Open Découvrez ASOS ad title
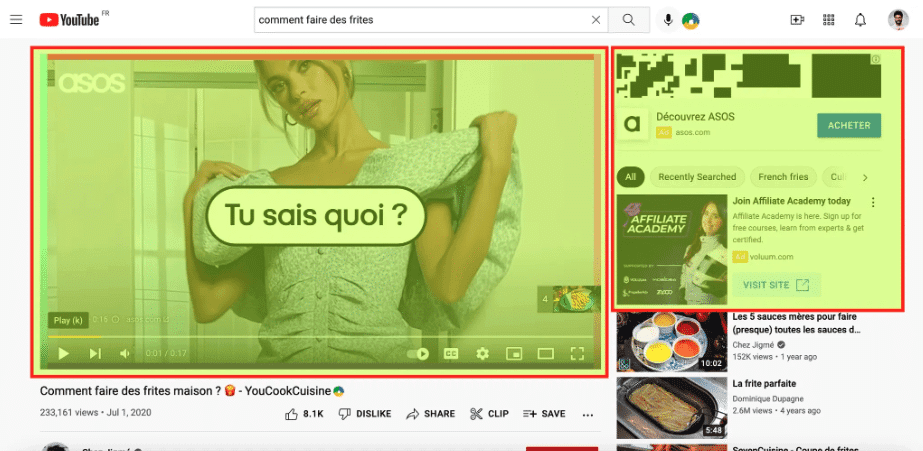The height and width of the screenshot is (451, 923). pos(695,117)
